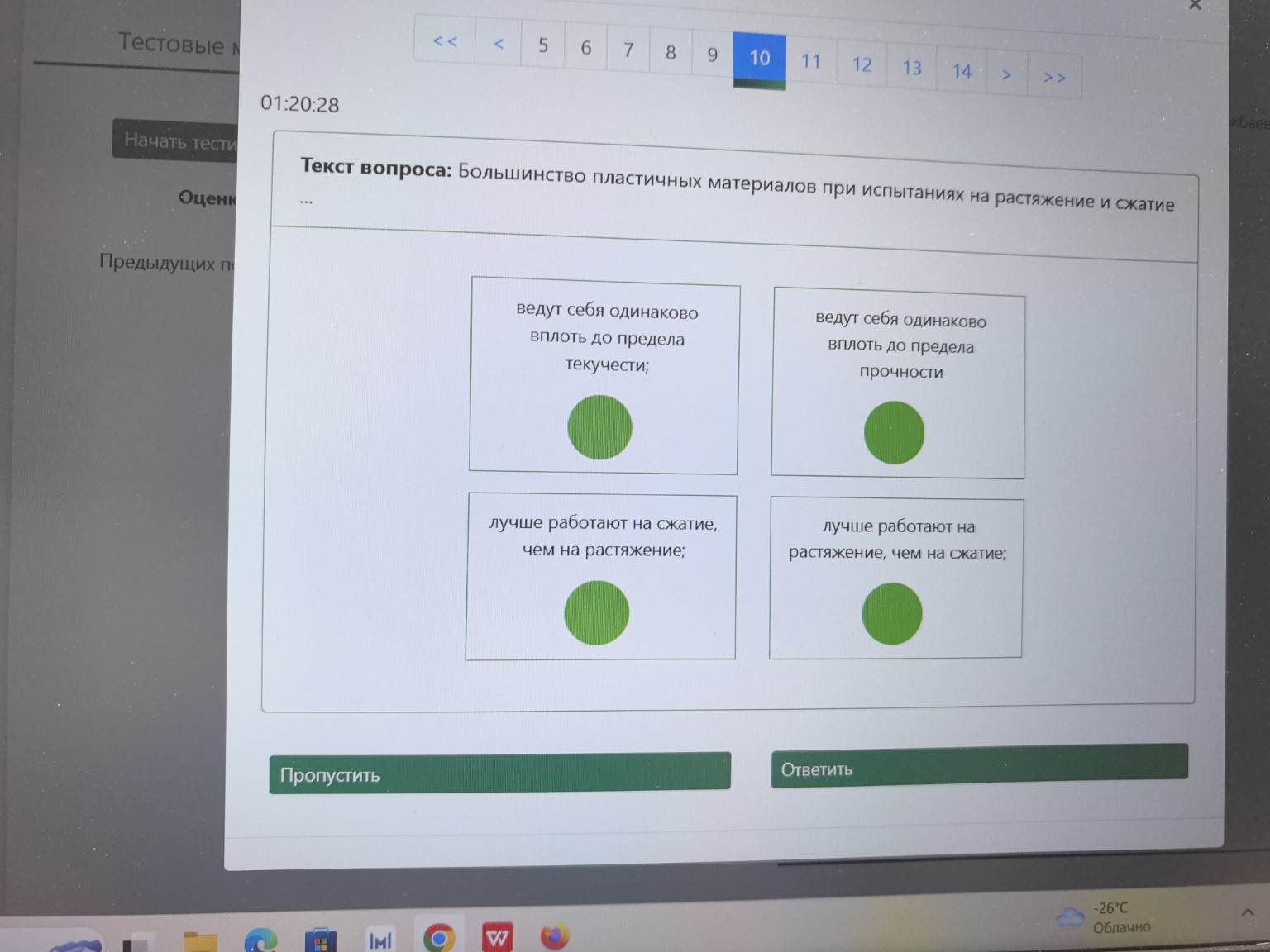Go to previous question with '<'
This screenshot has width=1270, height=952.
(x=499, y=45)
